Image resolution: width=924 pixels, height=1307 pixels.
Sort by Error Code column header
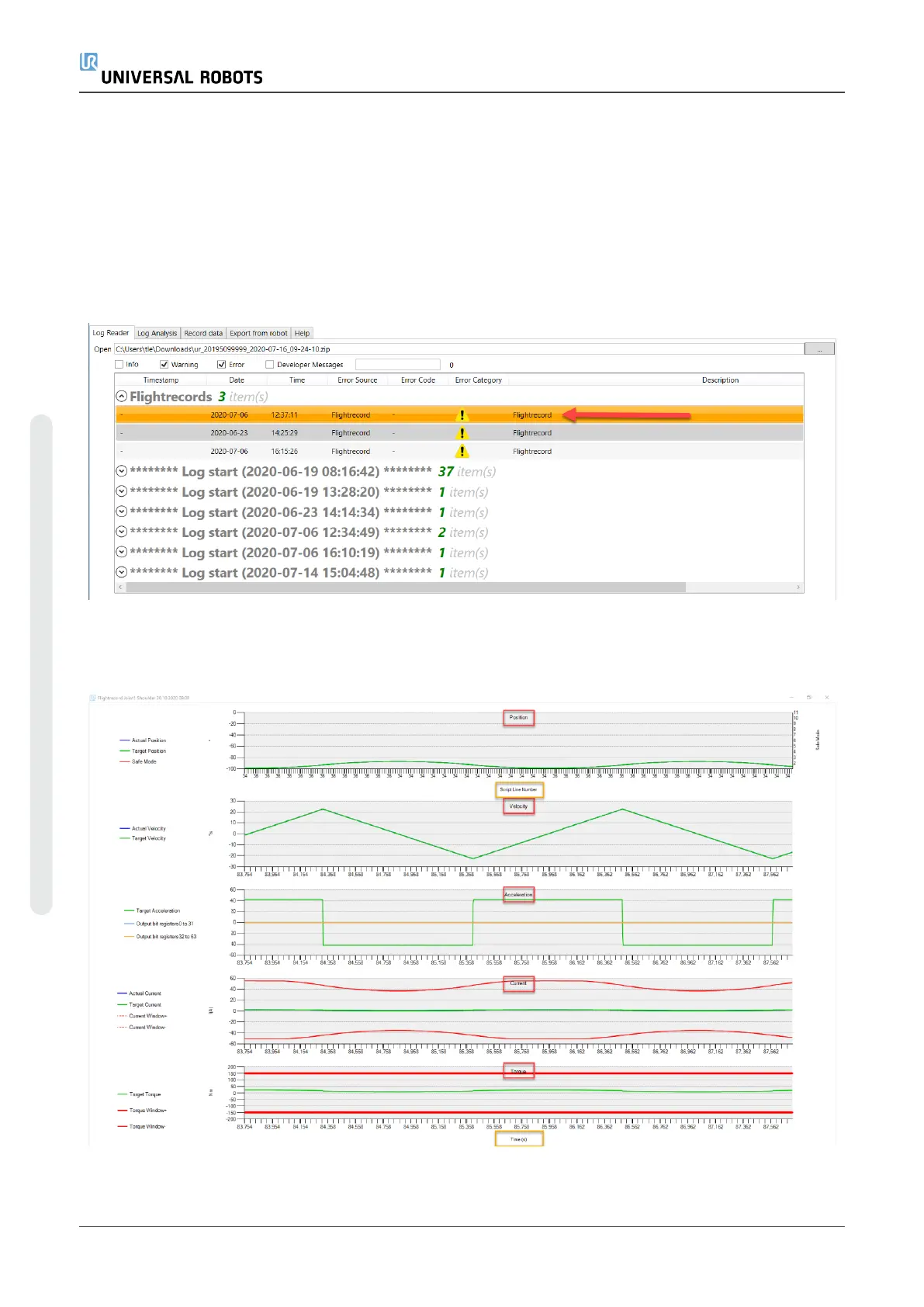[x=417, y=380]
